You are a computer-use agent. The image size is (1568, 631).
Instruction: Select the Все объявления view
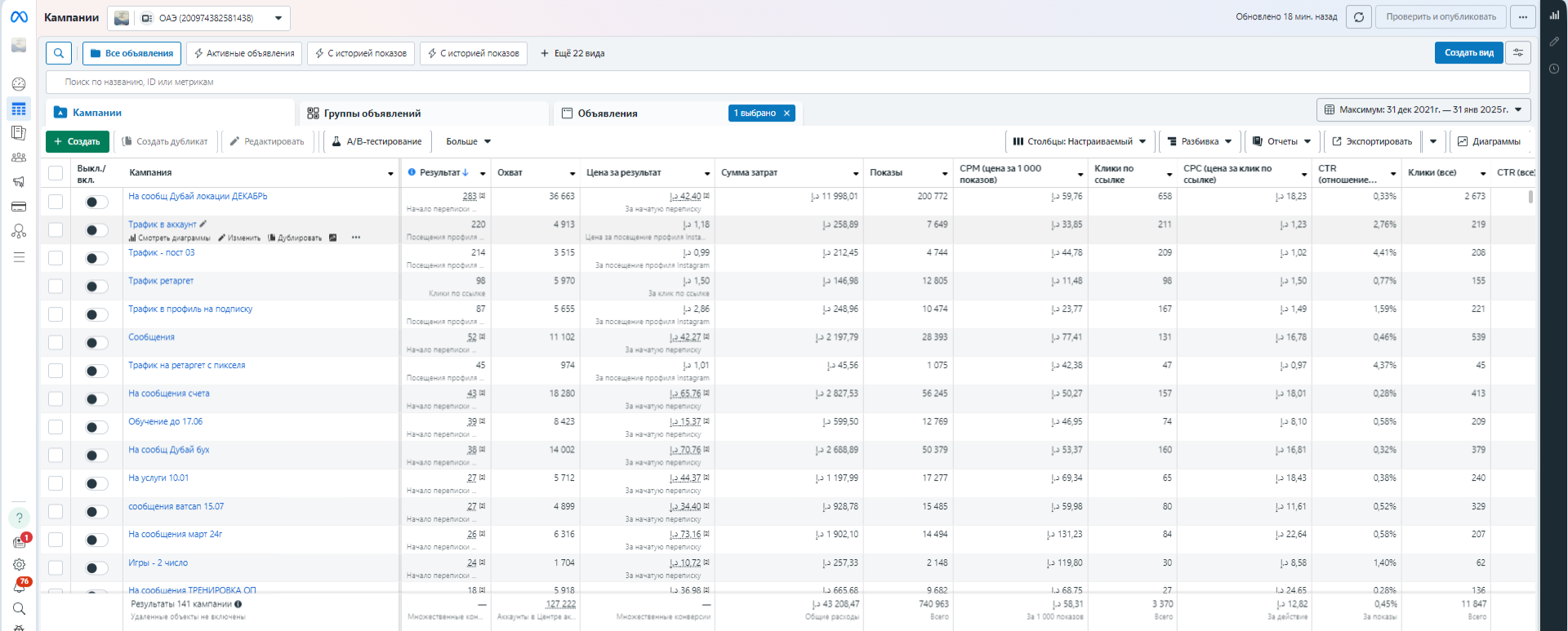coord(131,53)
